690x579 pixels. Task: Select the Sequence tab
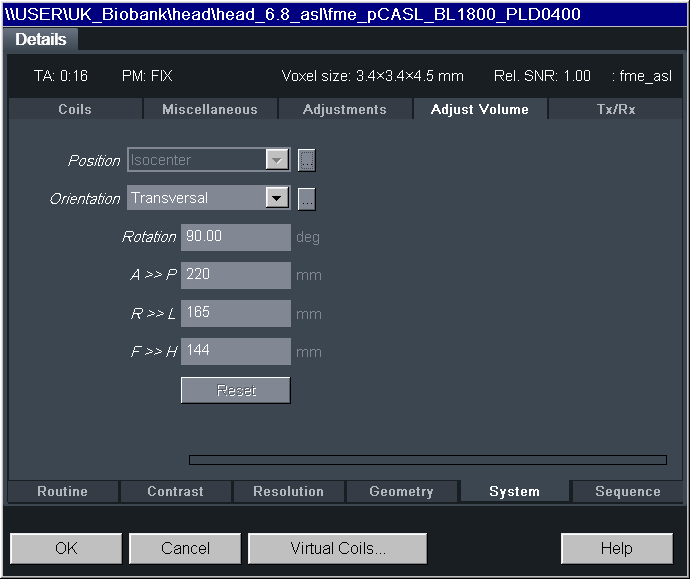627,491
